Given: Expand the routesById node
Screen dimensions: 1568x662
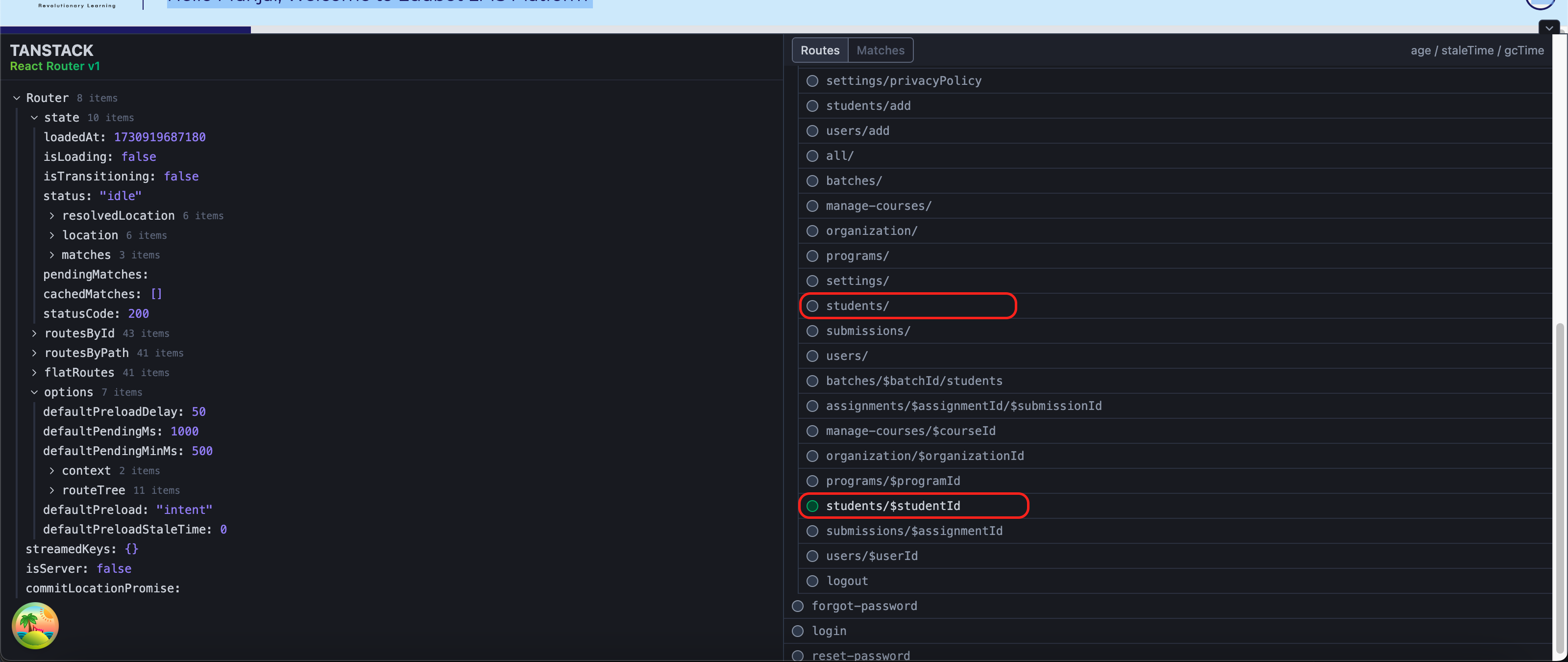Looking at the screenshot, I should pos(35,333).
